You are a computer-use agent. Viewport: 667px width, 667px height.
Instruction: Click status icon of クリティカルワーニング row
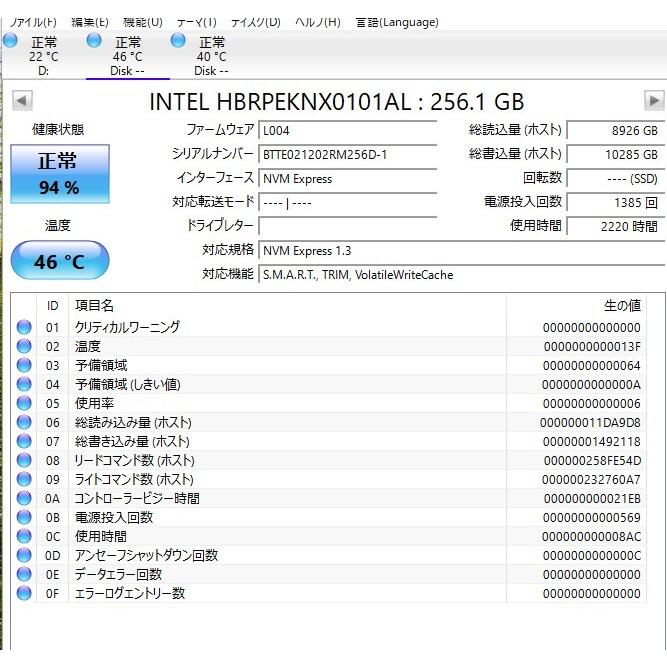pyautogui.click(x=24, y=327)
